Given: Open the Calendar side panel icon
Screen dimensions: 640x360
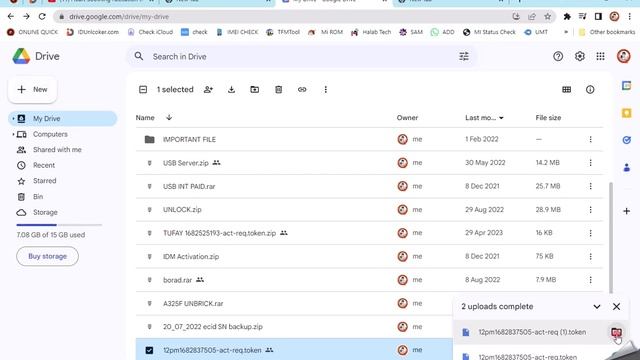Looking at the screenshot, I should 627,86.
